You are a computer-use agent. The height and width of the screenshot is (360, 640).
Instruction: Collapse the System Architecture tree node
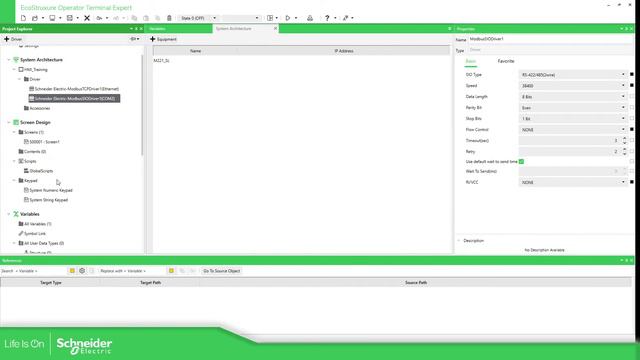(x=9, y=60)
